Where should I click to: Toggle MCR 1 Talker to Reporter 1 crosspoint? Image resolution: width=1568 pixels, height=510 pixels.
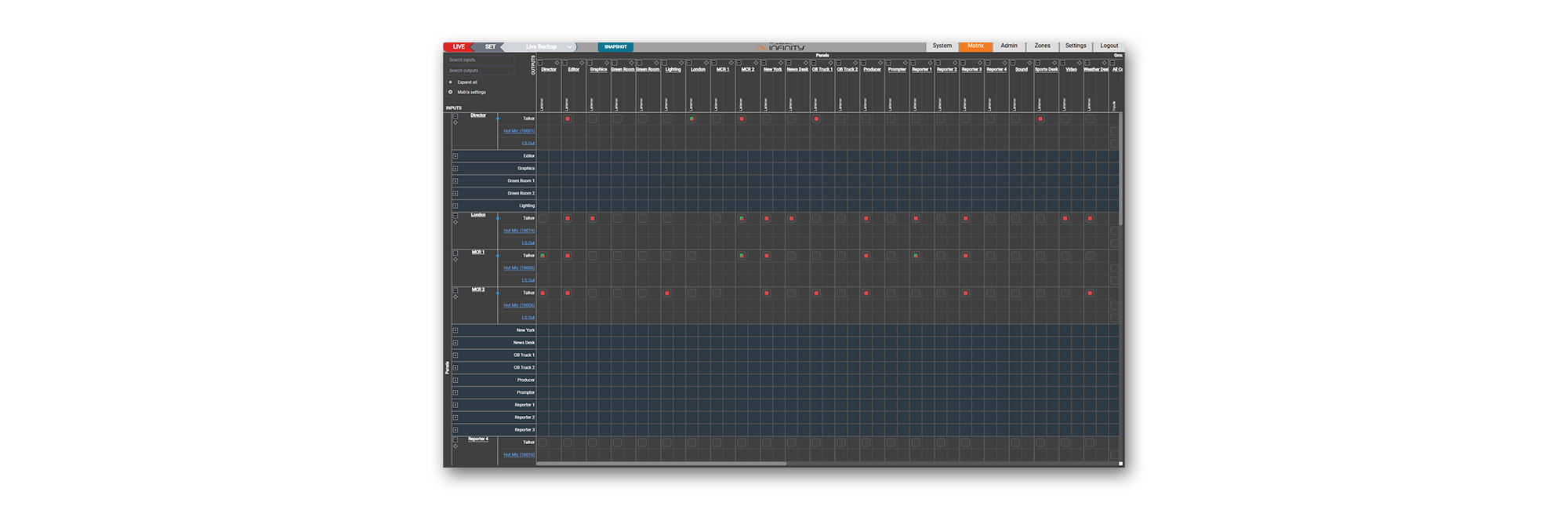point(916,256)
